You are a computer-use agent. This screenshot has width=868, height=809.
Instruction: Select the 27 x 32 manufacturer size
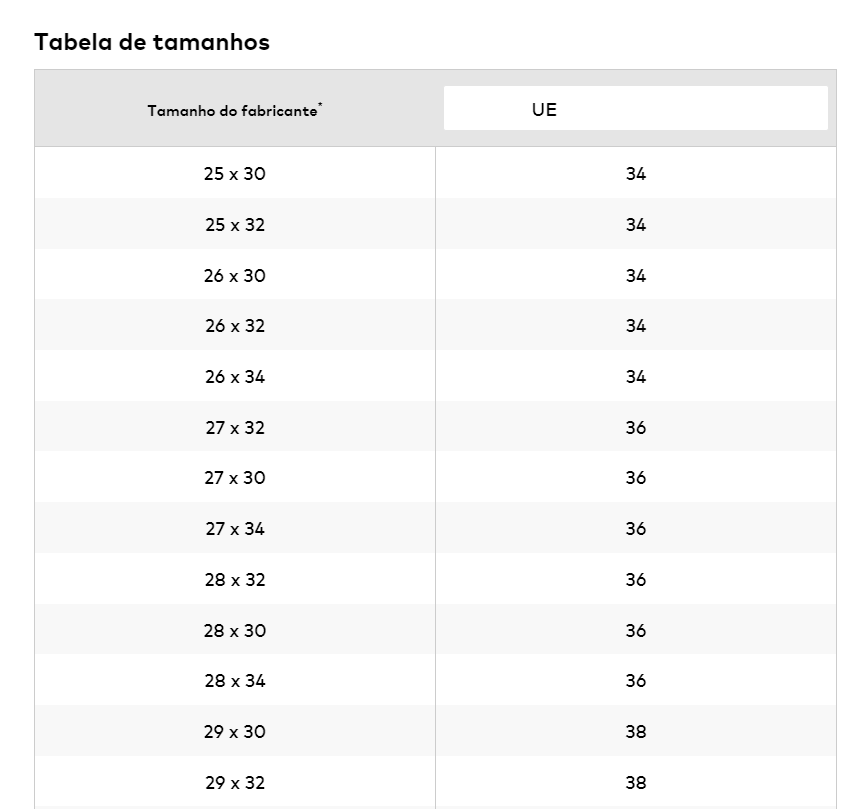pyautogui.click(x=235, y=428)
